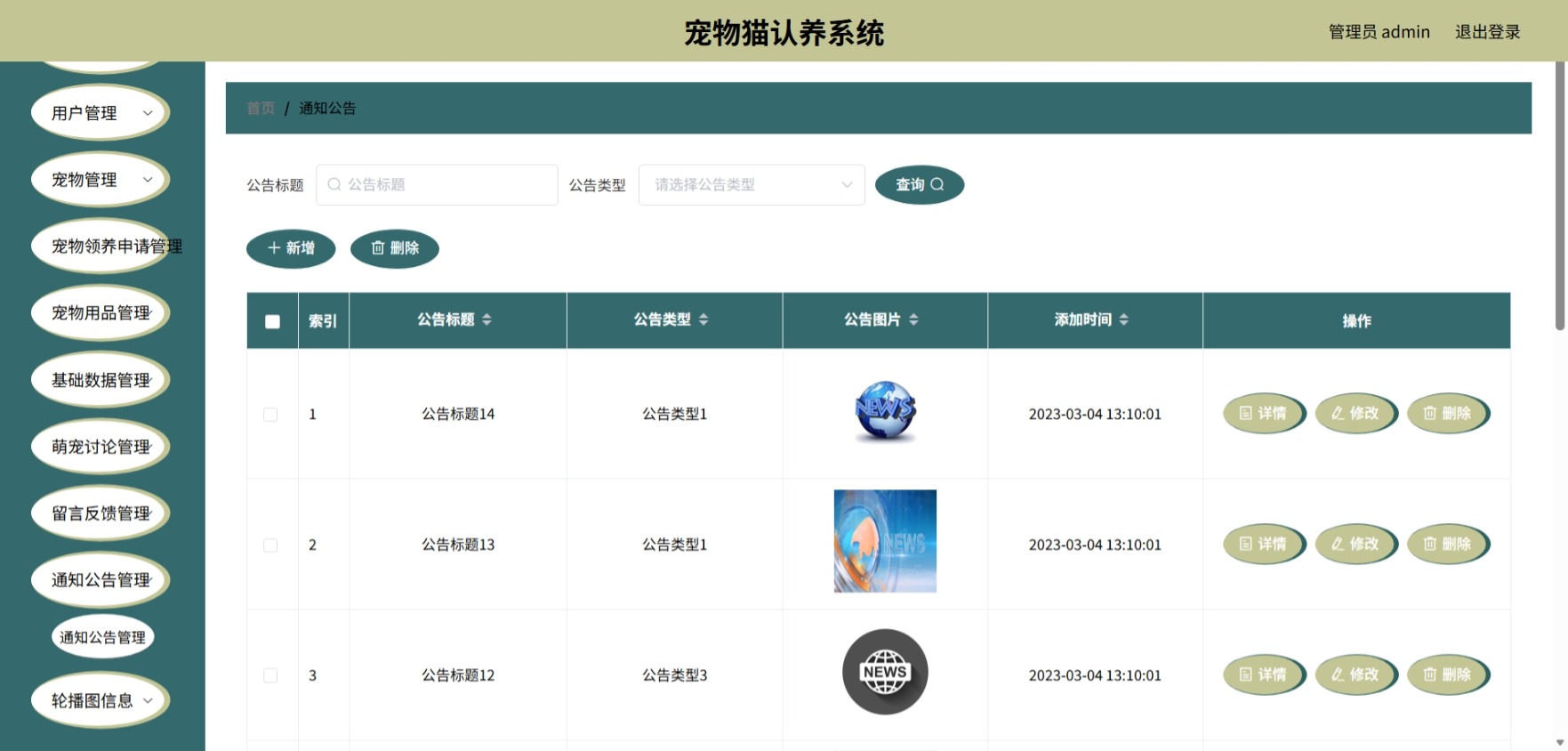Click the 新增 add button
1568x751 pixels.
(291, 248)
